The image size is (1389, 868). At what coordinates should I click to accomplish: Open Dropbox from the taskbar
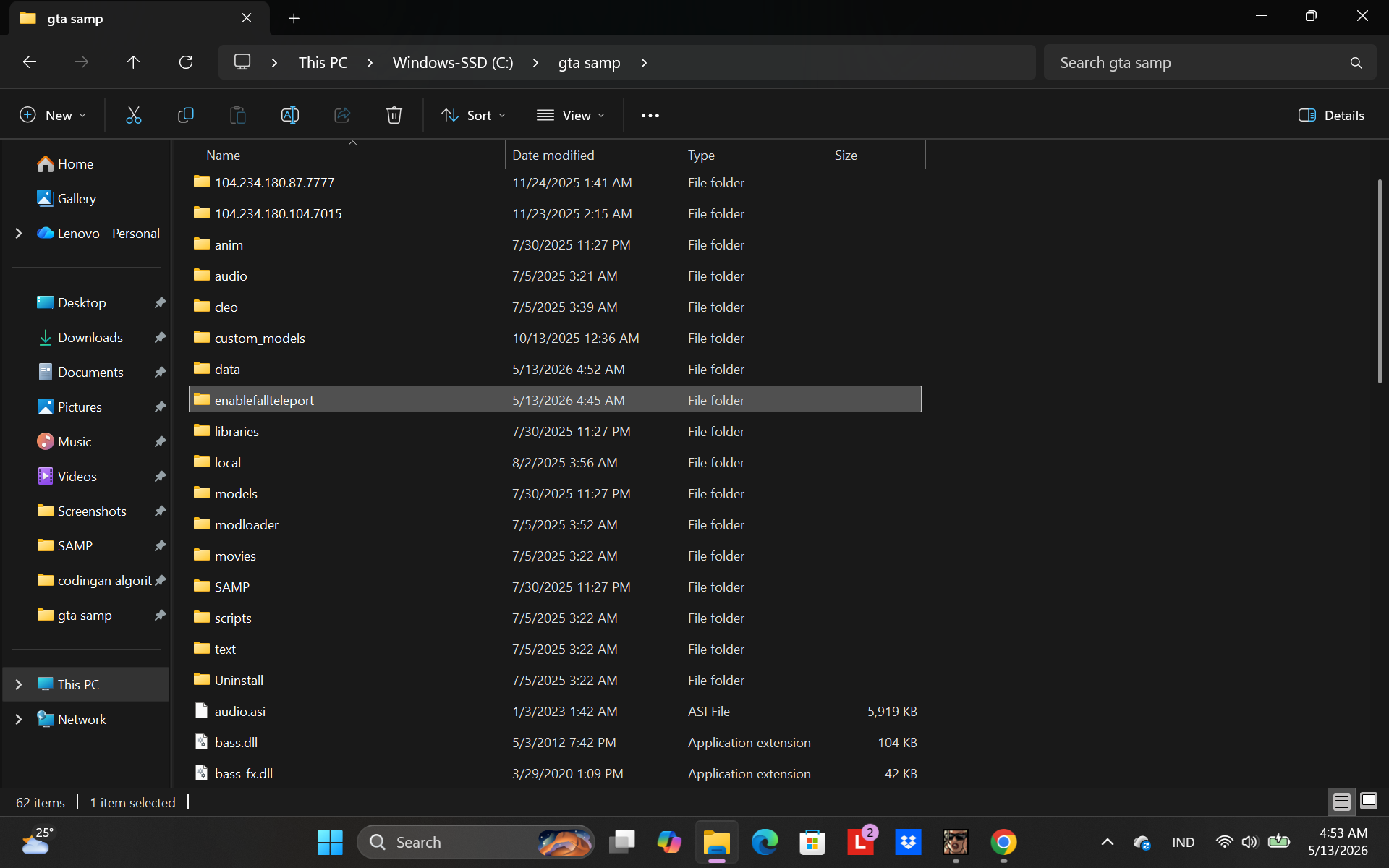click(908, 842)
